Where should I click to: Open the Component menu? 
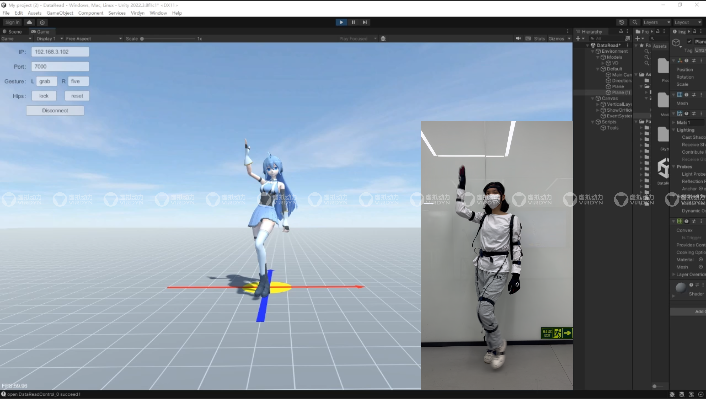91,13
